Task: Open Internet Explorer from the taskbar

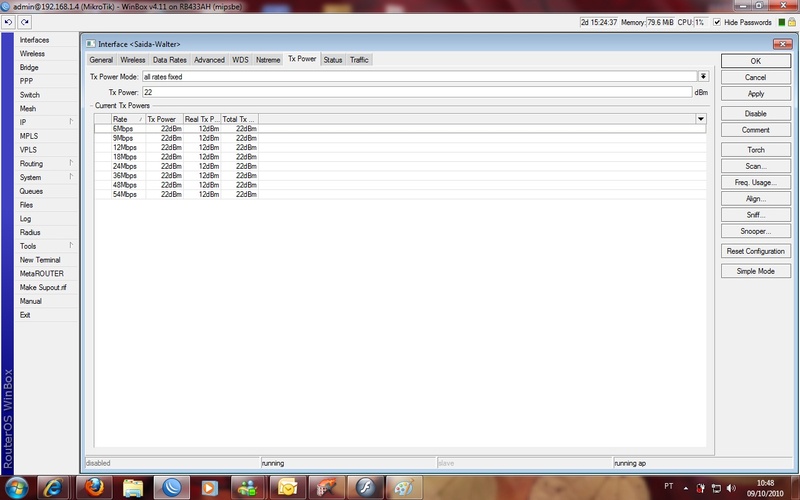Action: tap(54, 487)
